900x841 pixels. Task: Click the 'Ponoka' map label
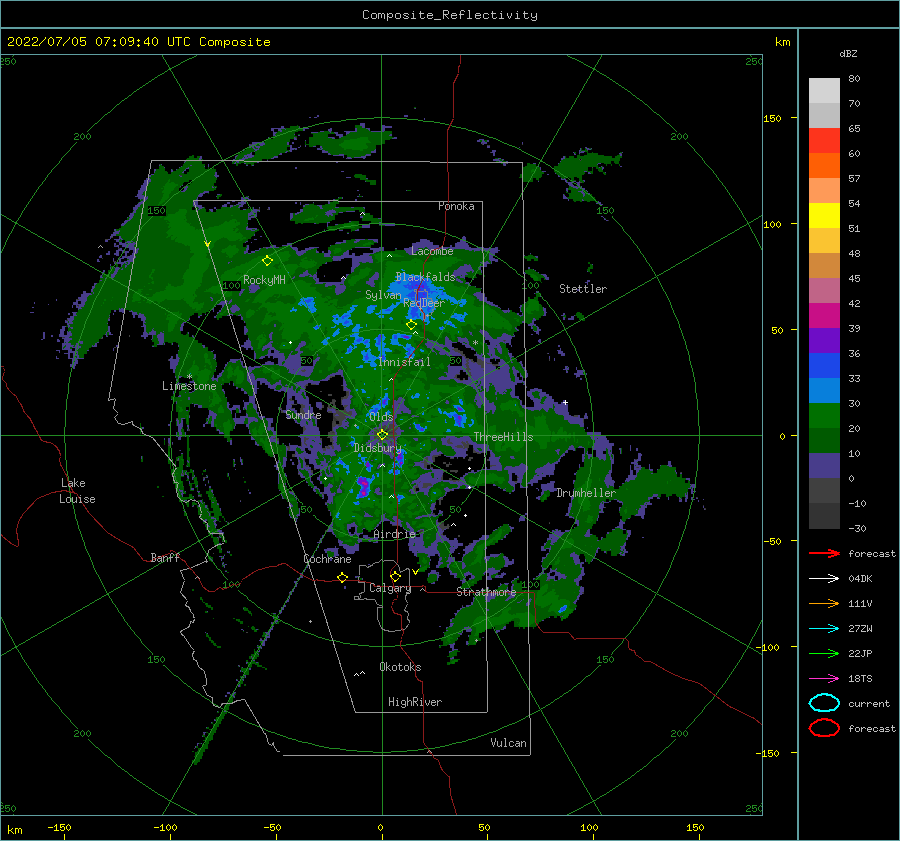(456, 206)
